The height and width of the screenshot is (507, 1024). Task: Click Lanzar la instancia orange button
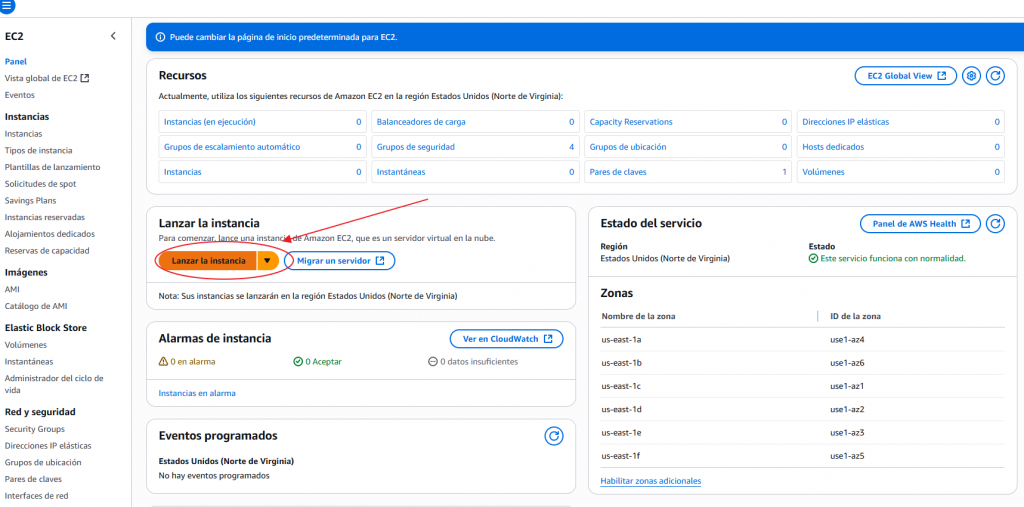(x=208, y=261)
